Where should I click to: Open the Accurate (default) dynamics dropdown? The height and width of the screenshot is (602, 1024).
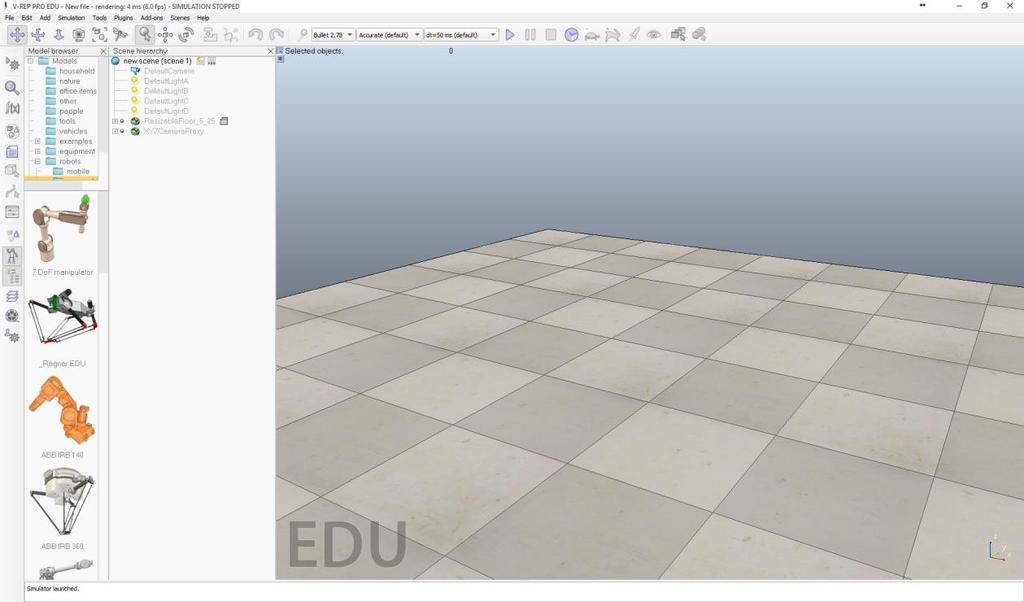(389, 35)
